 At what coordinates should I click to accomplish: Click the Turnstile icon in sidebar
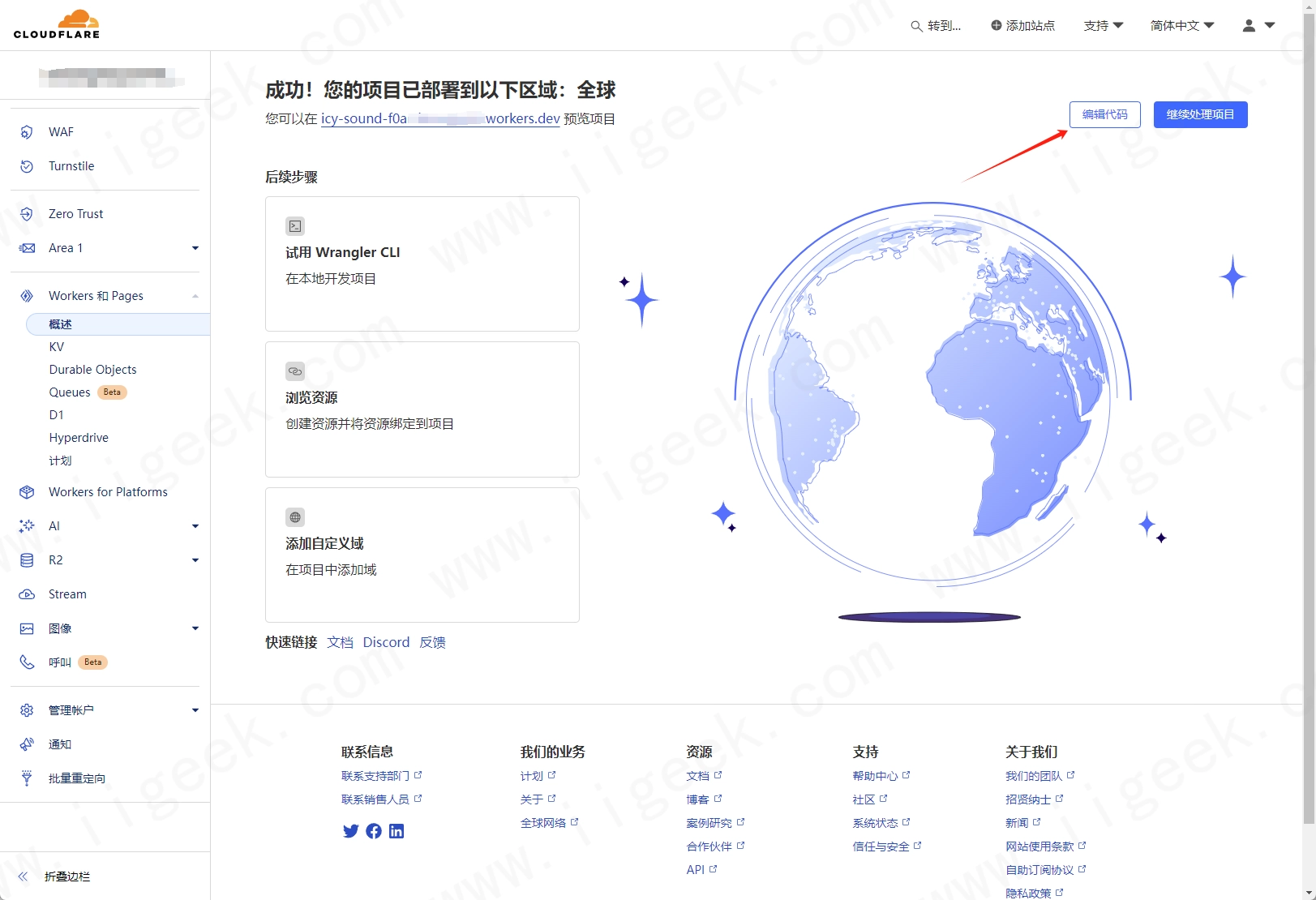[27, 166]
